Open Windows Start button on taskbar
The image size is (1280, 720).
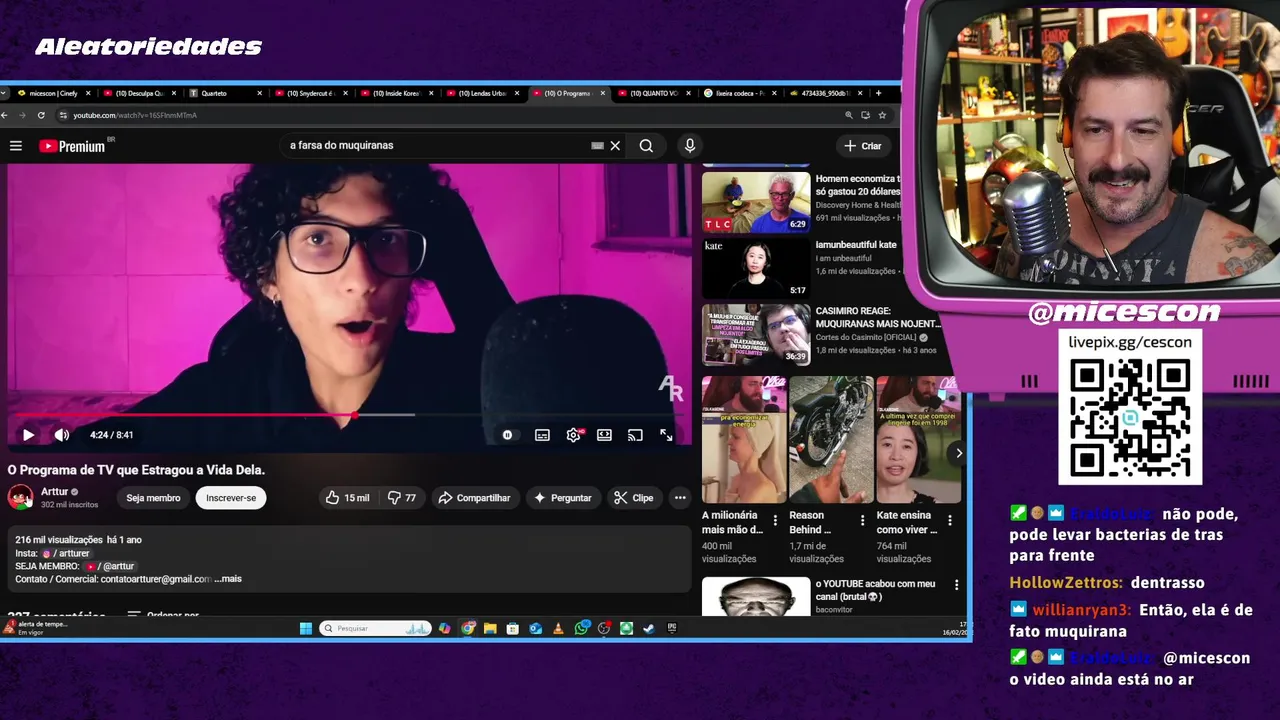[x=306, y=628]
